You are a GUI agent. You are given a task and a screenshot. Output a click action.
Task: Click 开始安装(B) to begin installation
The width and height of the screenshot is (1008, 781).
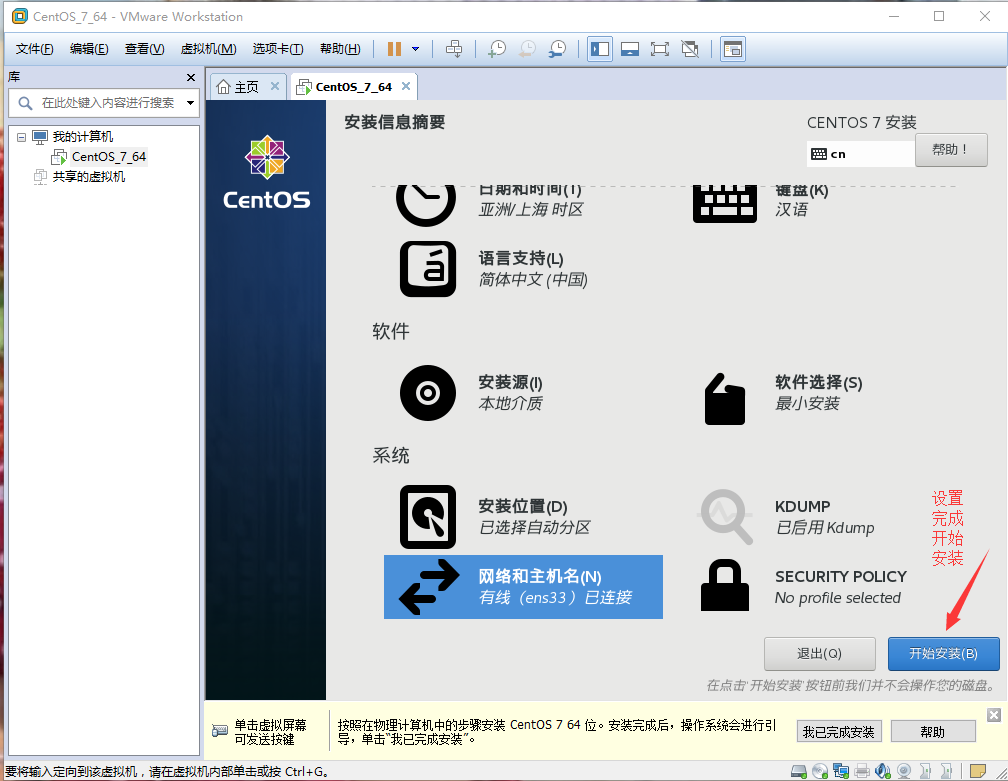(943, 654)
